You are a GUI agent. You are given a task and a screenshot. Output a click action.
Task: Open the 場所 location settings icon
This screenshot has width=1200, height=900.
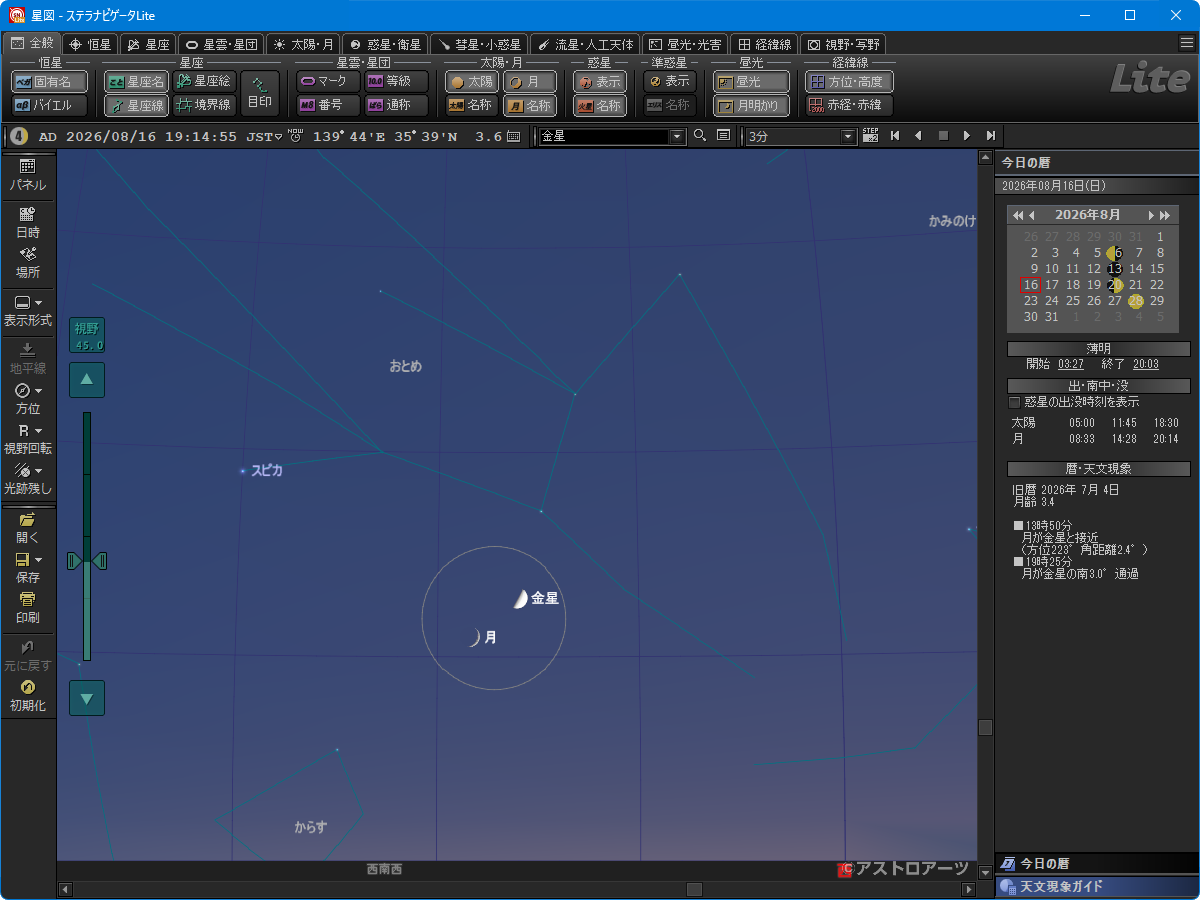[28, 262]
